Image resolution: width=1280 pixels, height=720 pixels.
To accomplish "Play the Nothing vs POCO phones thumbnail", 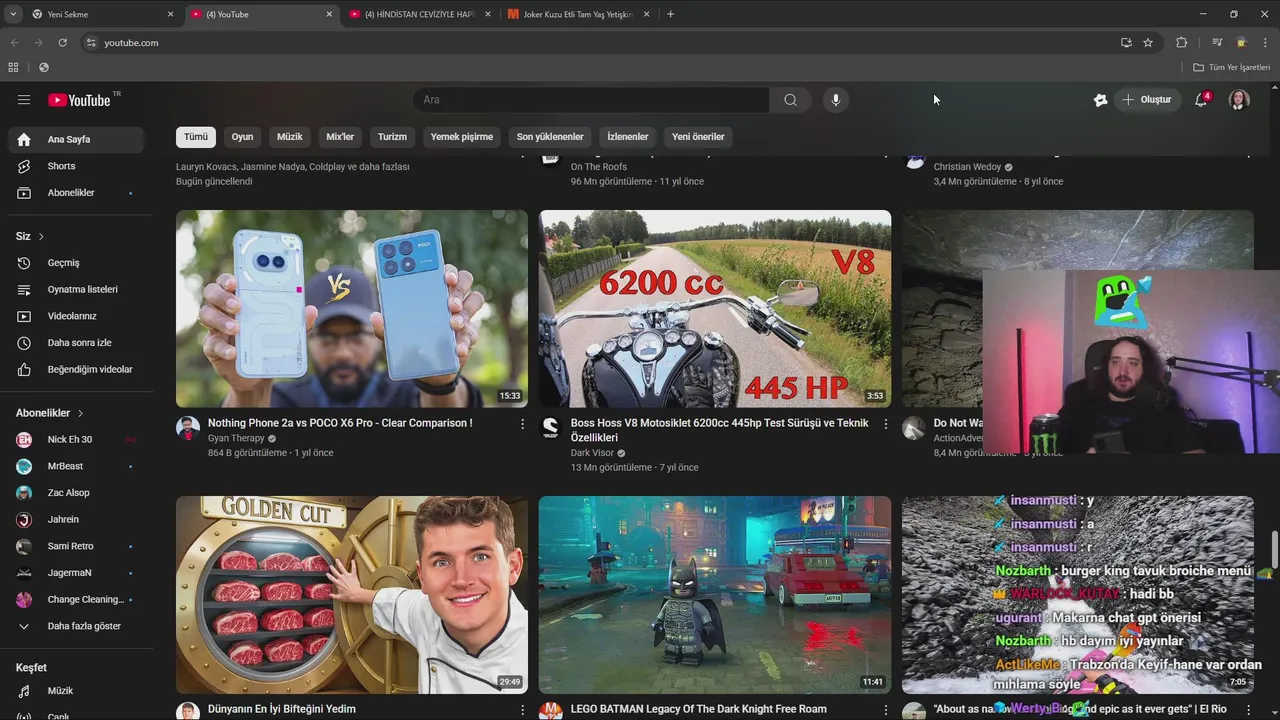I will coord(352,308).
